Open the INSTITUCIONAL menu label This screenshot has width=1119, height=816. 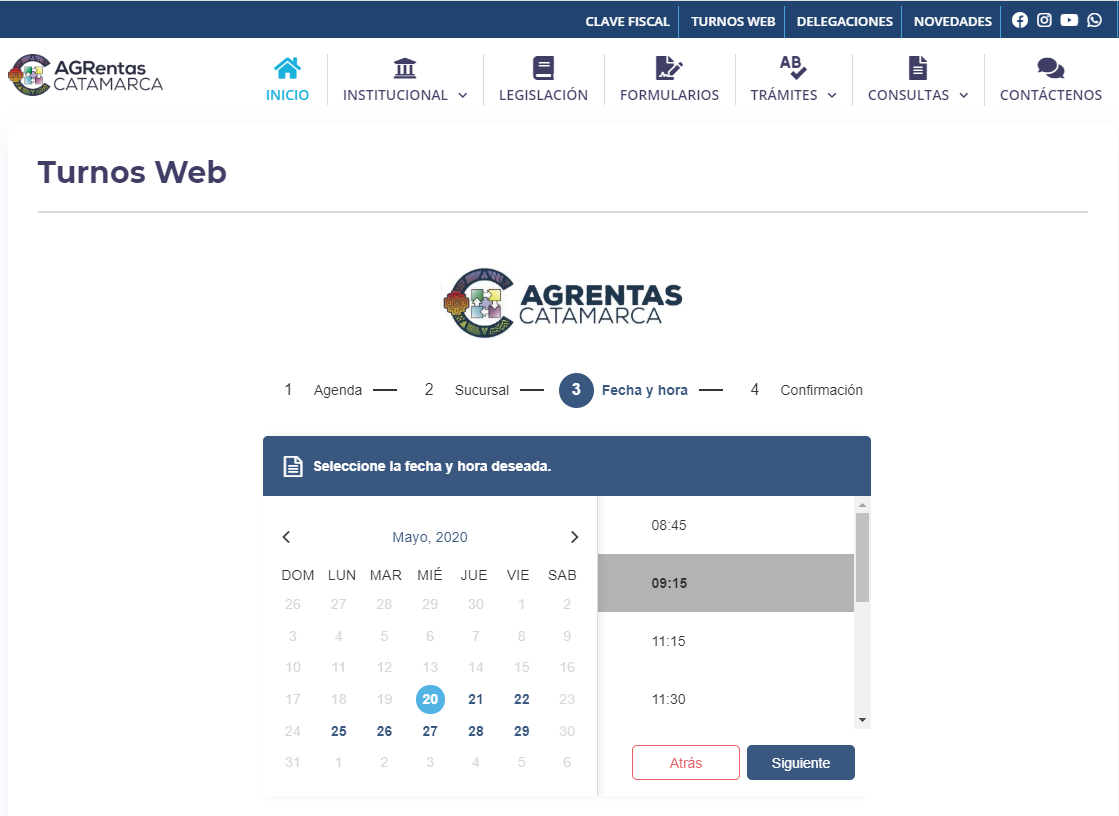395,95
